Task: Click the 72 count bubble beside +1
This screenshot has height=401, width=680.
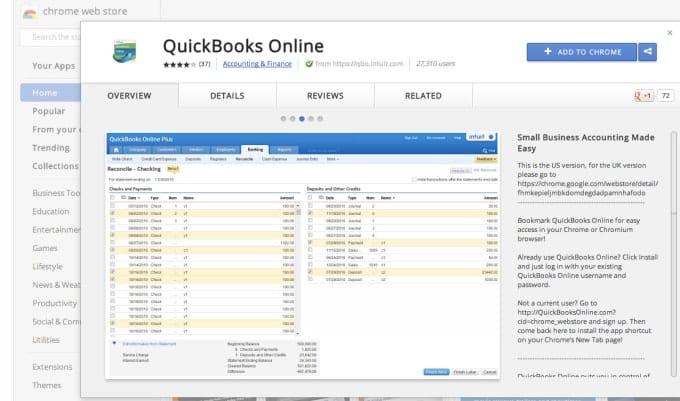Action: point(666,96)
